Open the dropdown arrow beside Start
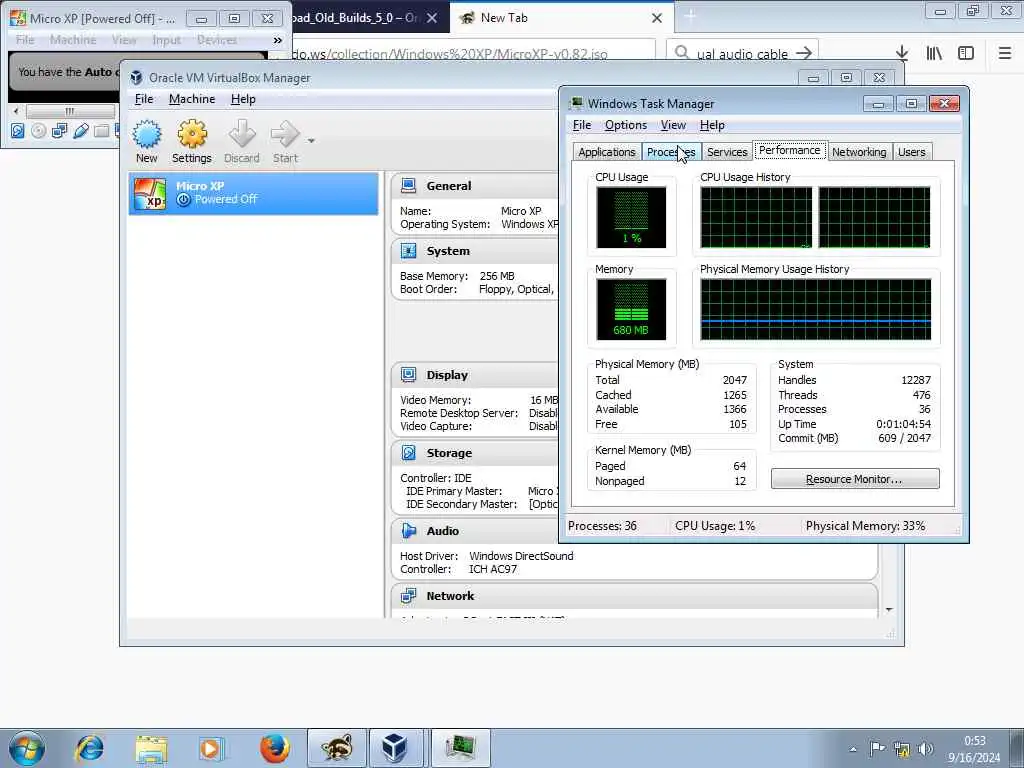1024x768 pixels. [x=311, y=140]
